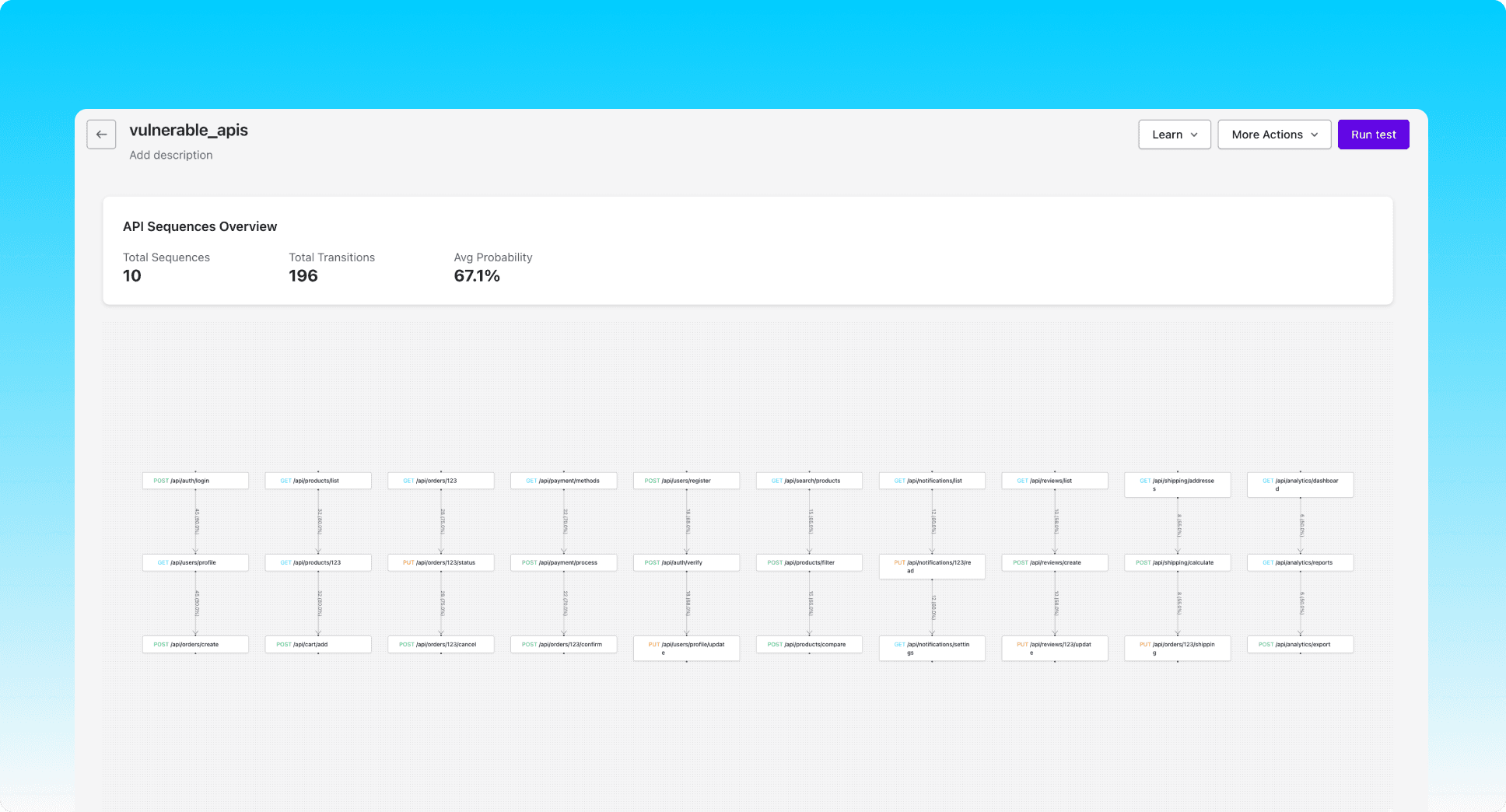Select the PUT /api/users/profile/update node
1506x812 pixels.
686,648
